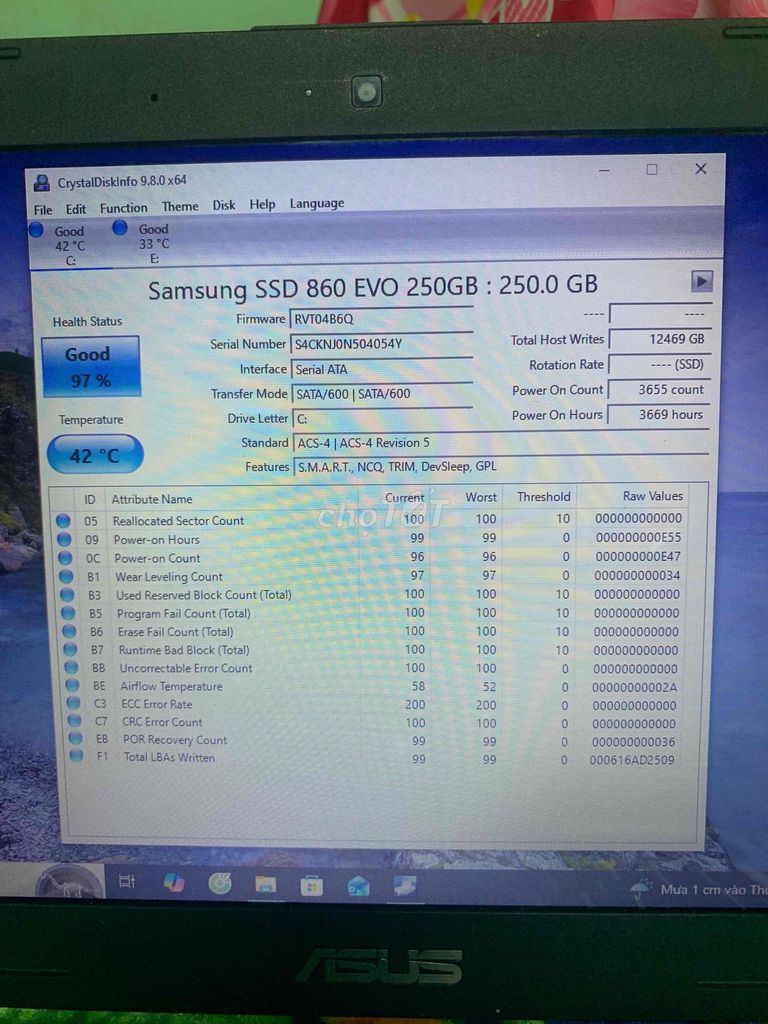The width and height of the screenshot is (768, 1024).
Task: Click the CrystalDiskInfo taskbar icon
Action: 405,886
